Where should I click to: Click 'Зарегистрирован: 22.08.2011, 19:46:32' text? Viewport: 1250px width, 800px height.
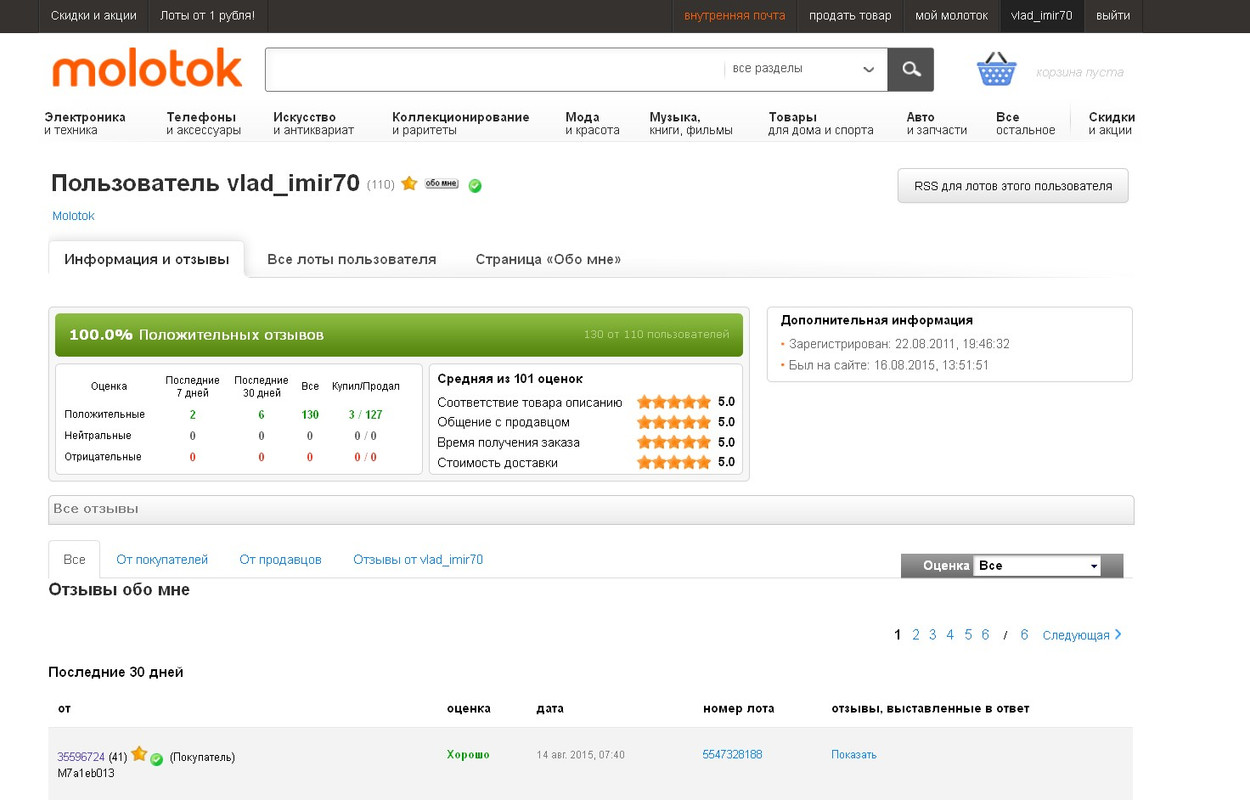(899, 344)
